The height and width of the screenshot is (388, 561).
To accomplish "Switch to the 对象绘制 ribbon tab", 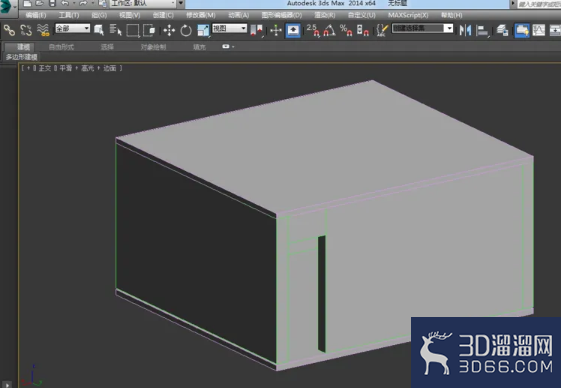I will point(153,47).
